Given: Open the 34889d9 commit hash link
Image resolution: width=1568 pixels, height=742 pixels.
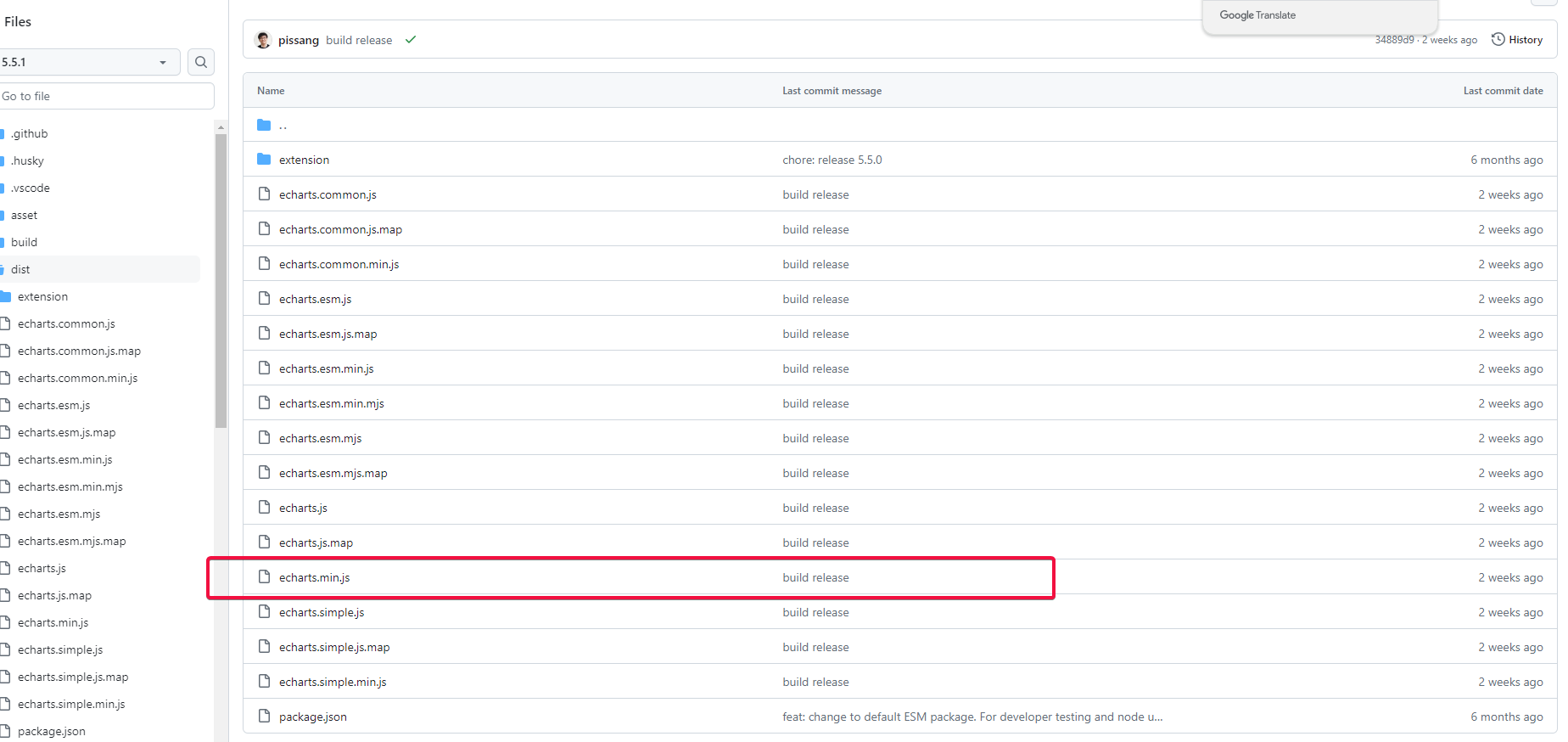Looking at the screenshot, I should 1395,40.
